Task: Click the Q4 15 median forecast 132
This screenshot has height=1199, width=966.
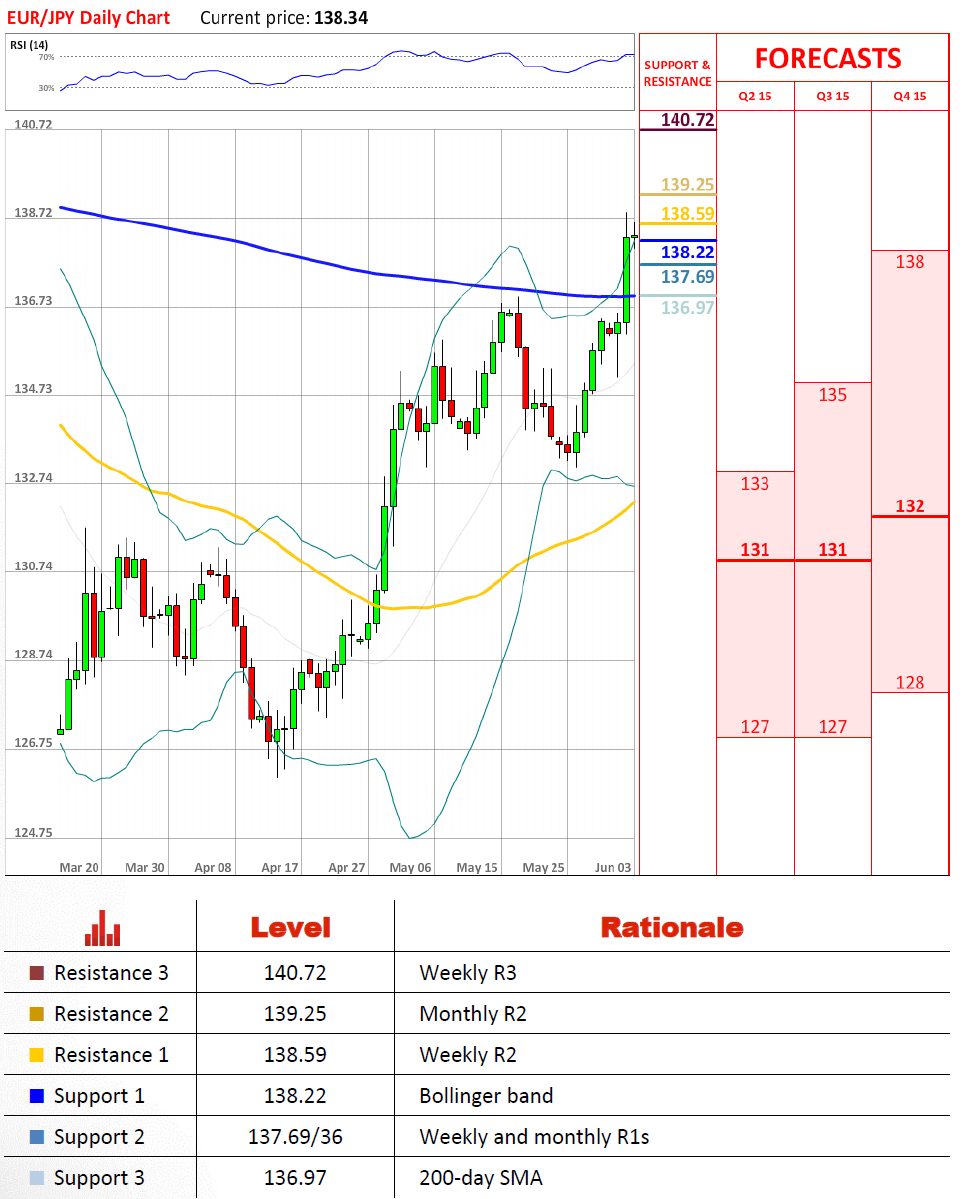Action: pos(910,506)
